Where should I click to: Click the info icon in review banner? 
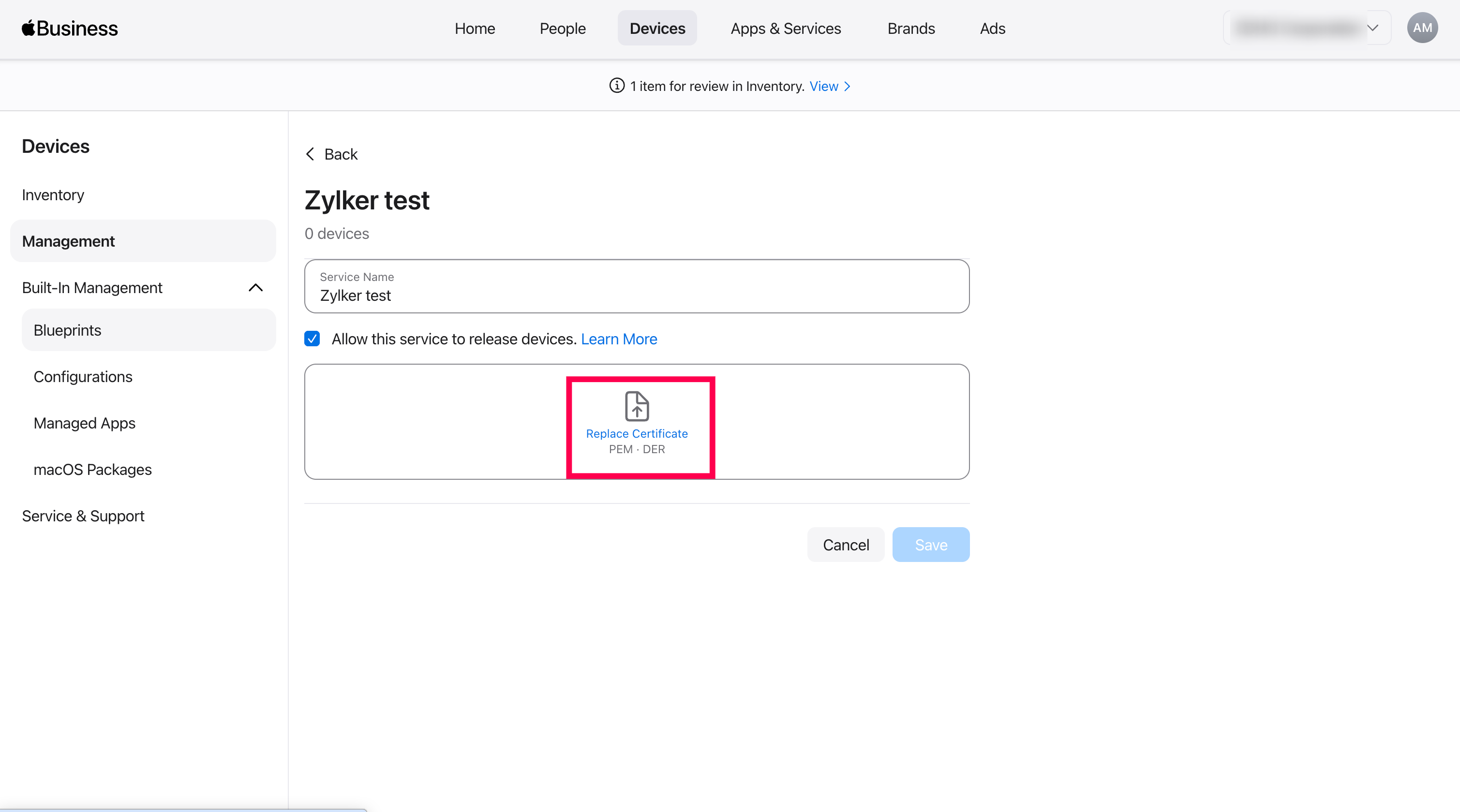617,86
